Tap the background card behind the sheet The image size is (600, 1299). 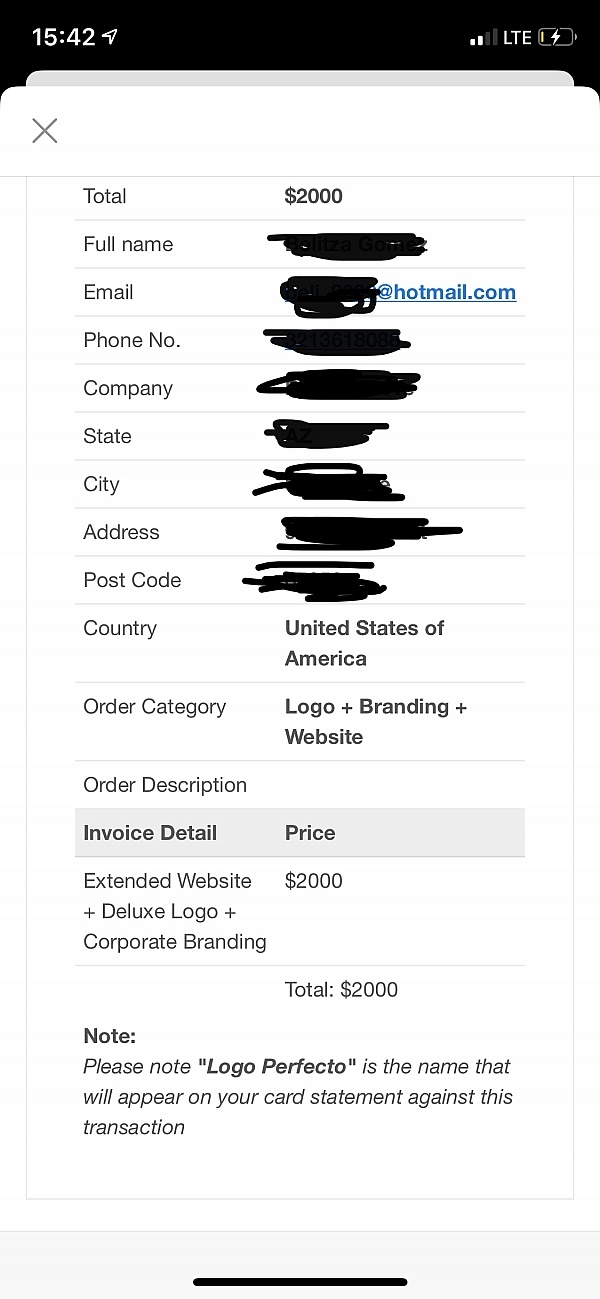coord(300,78)
